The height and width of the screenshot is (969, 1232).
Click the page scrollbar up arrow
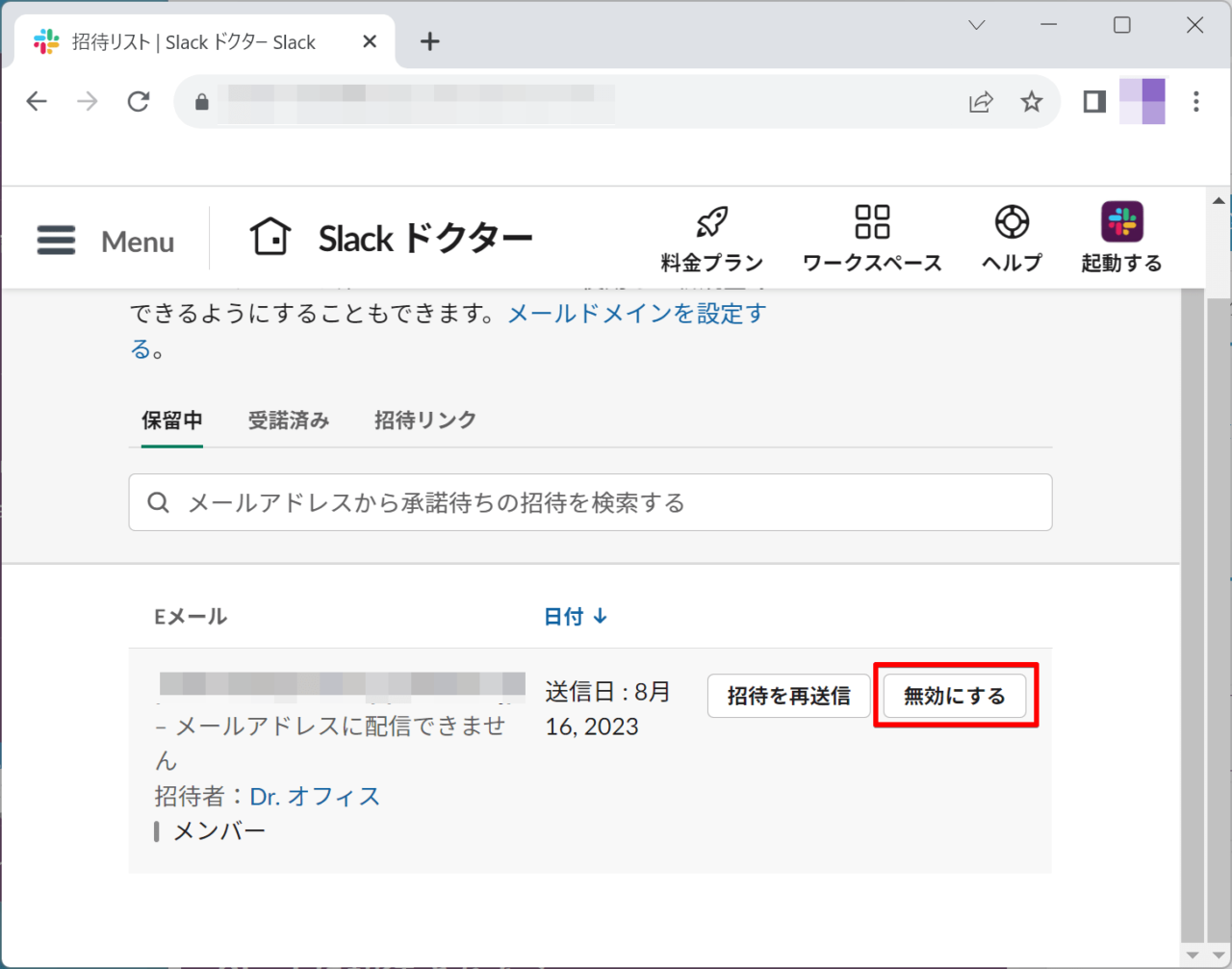pyautogui.click(x=1219, y=201)
